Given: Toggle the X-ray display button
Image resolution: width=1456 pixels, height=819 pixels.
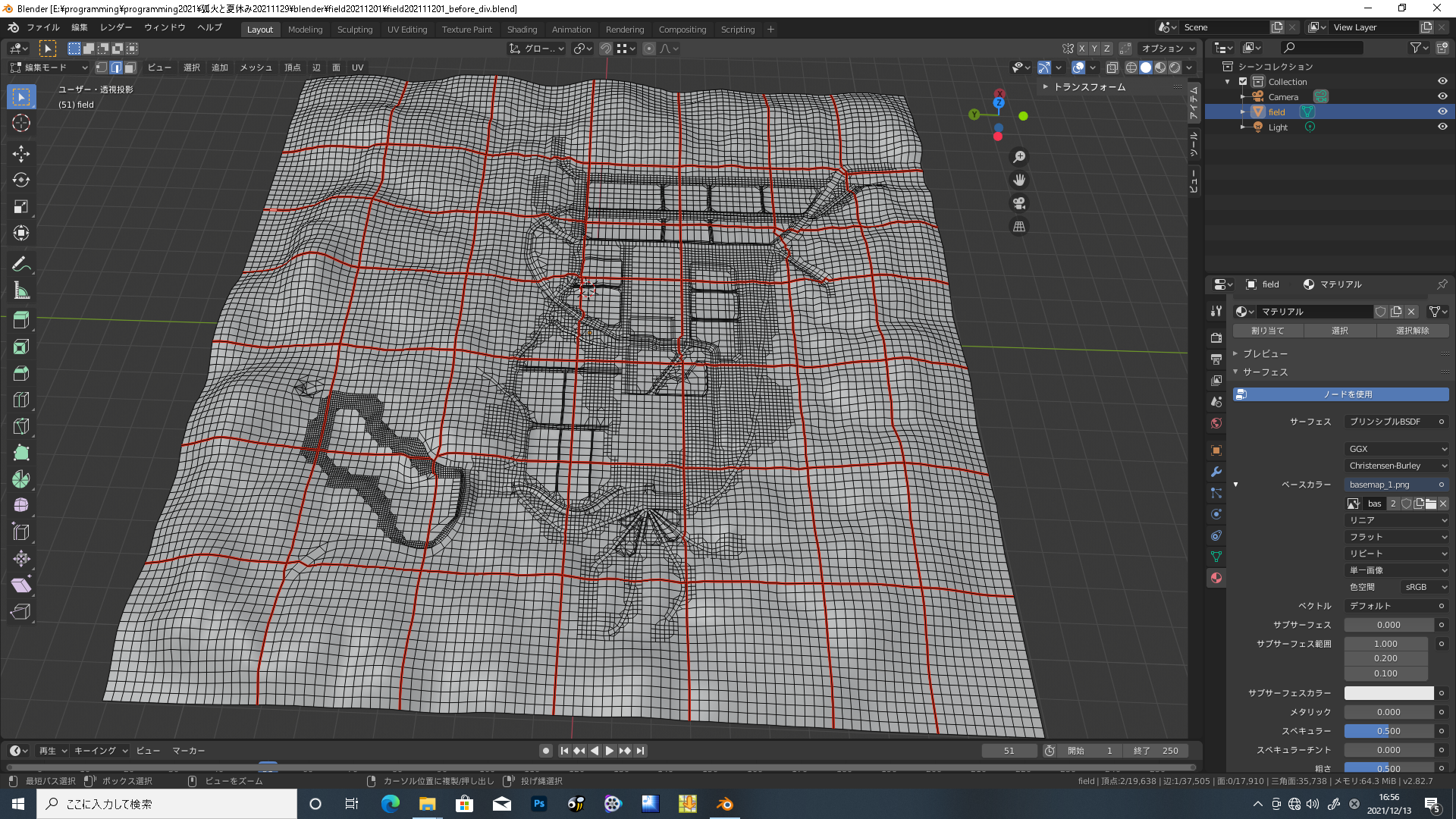Looking at the screenshot, I should (x=1112, y=67).
